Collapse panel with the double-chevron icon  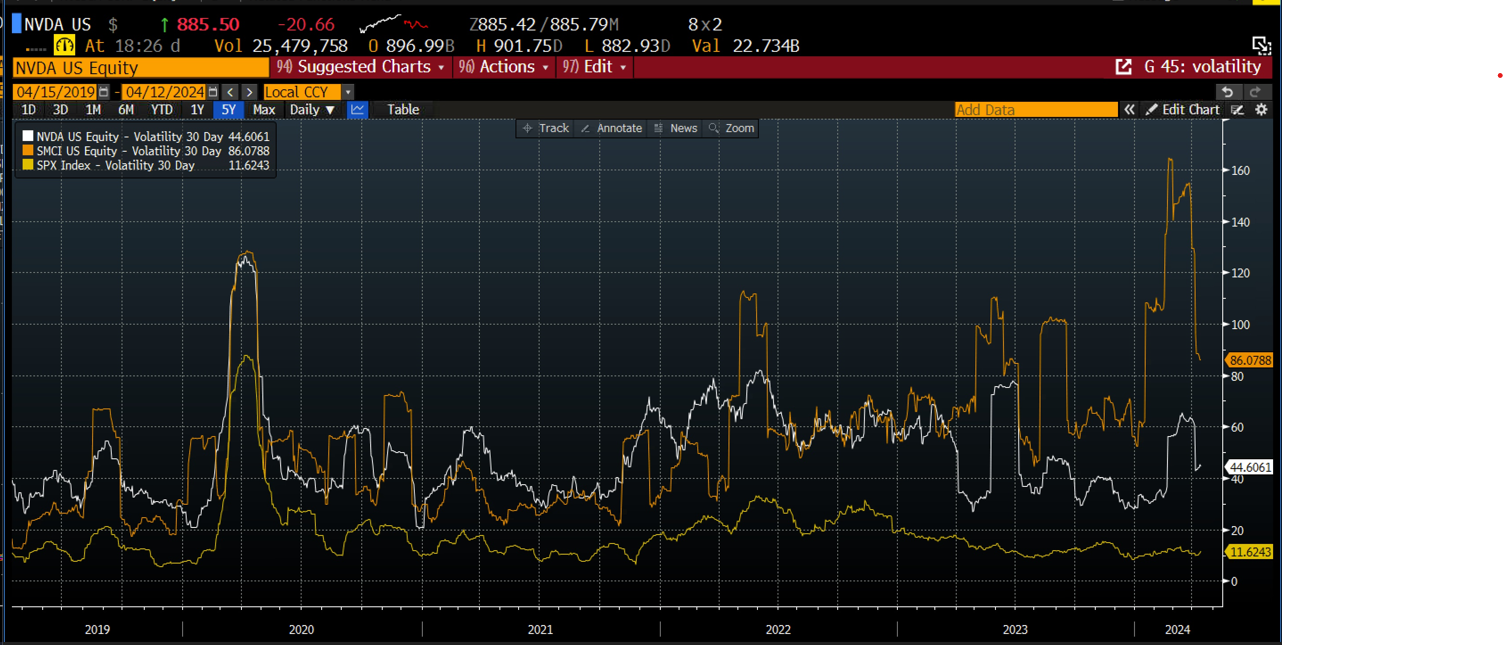click(x=1129, y=110)
